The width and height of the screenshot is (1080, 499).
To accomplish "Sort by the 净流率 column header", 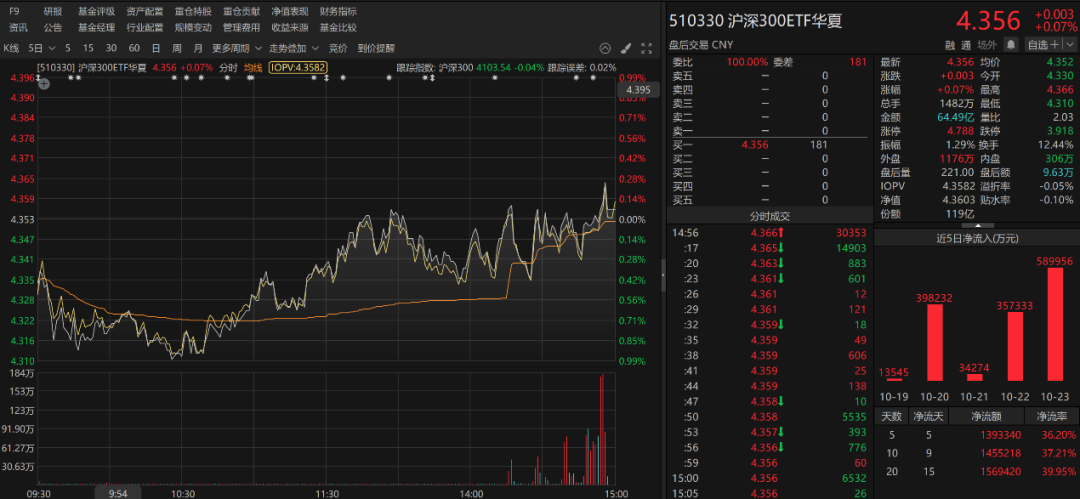I will pyautogui.click(x=1052, y=416).
